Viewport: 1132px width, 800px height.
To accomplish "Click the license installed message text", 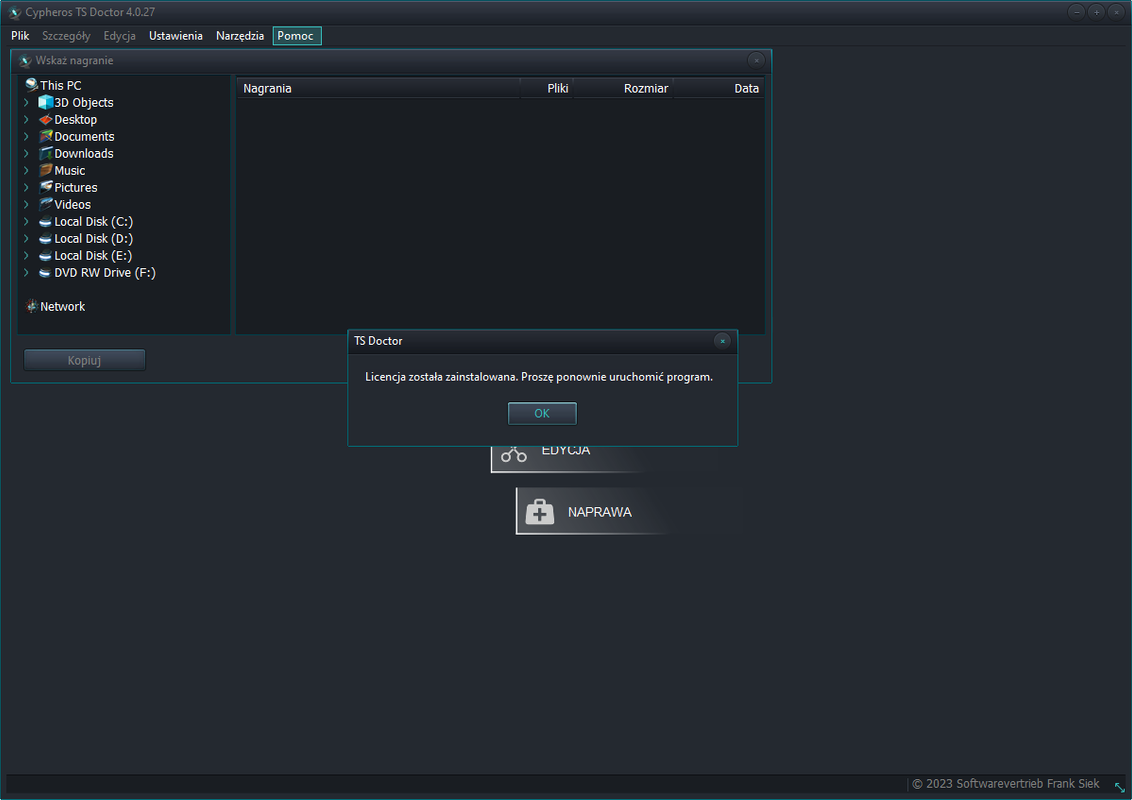I will coord(539,377).
